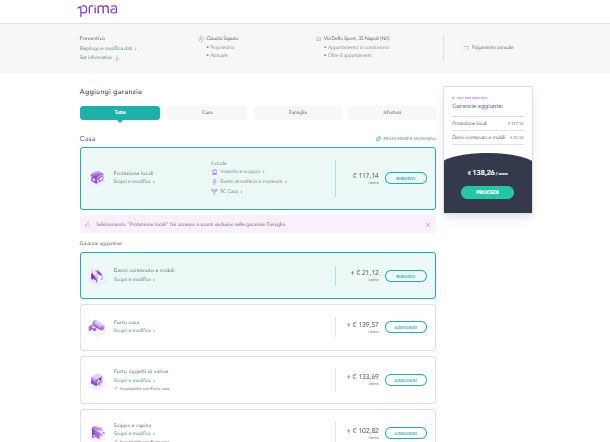Switch to the Casa guarantees tab
Viewport: 610px width, 442px height.
[x=207, y=112]
